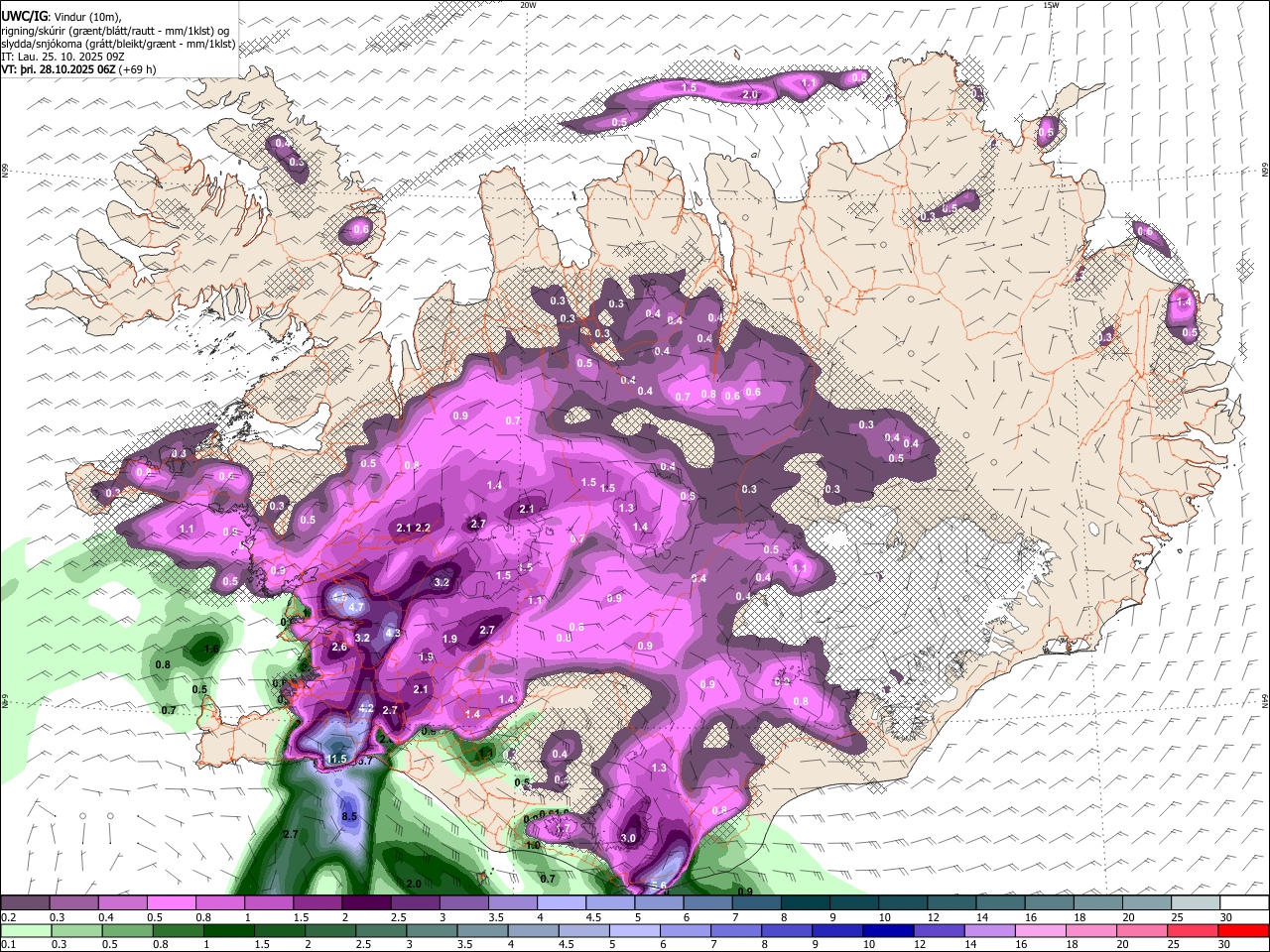The width and height of the screenshot is (1270, 952).
Task: Click the '0.2' label in the snow legend row
Action: (x=8, y=917)
